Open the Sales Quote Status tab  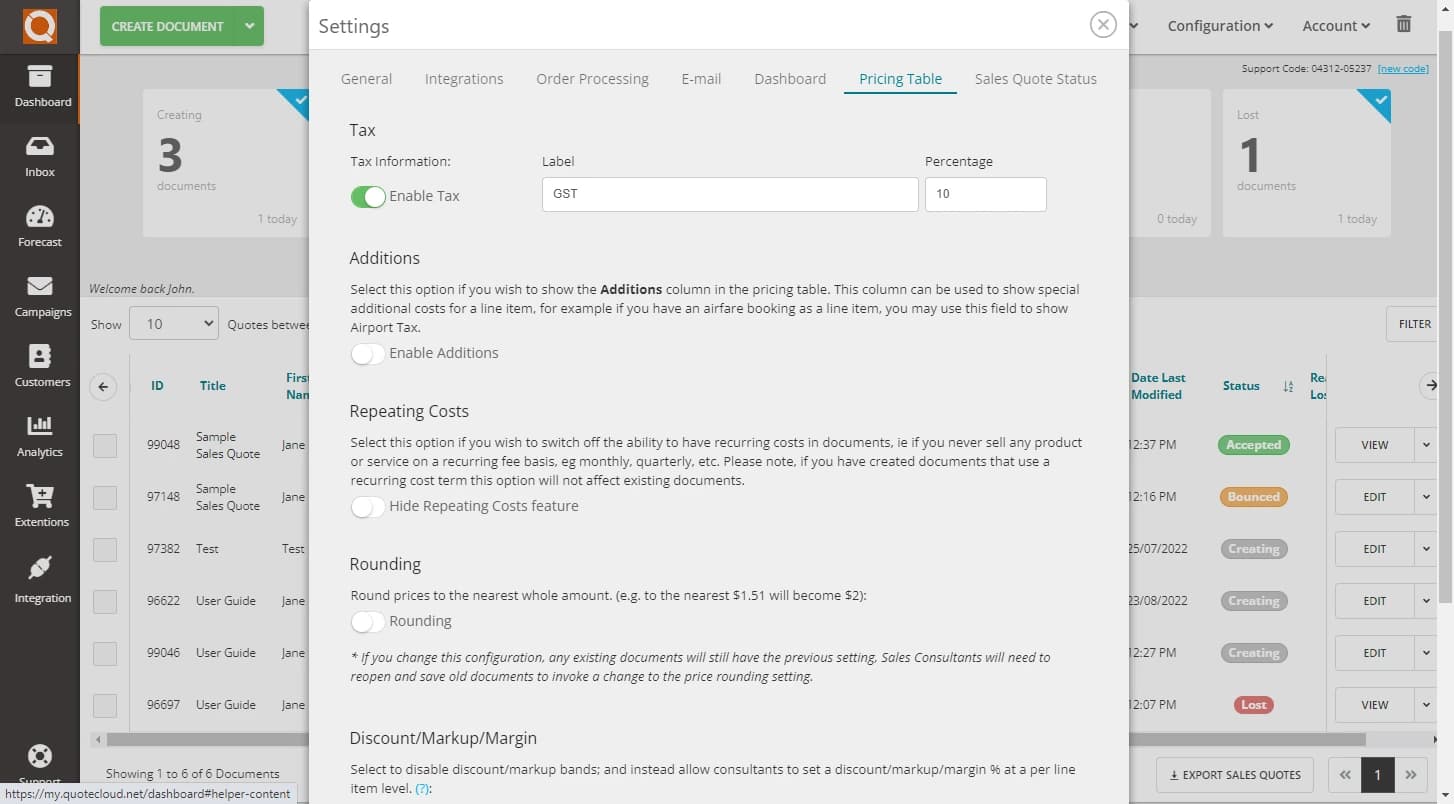(1035, 78)
